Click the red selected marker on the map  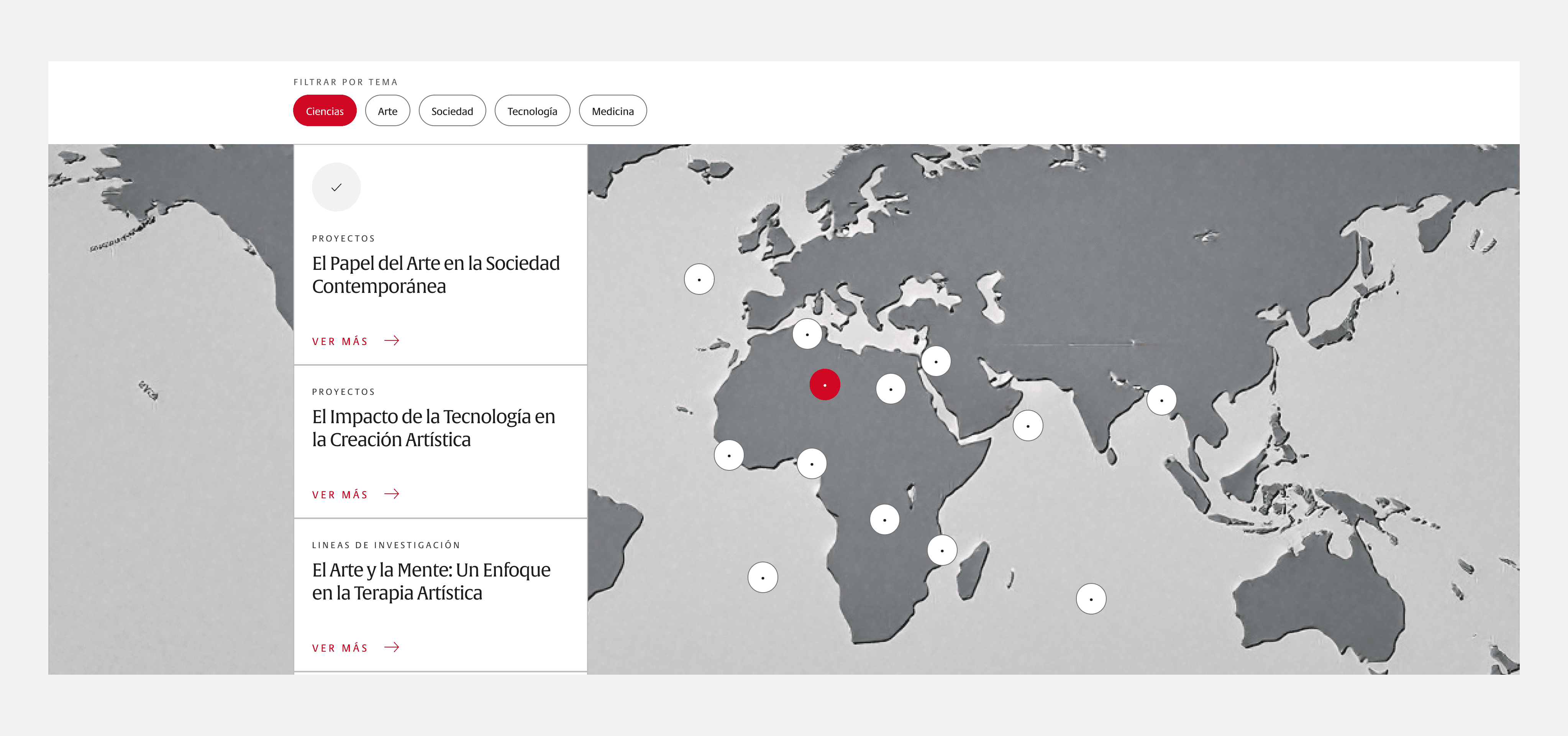[824, 385]
